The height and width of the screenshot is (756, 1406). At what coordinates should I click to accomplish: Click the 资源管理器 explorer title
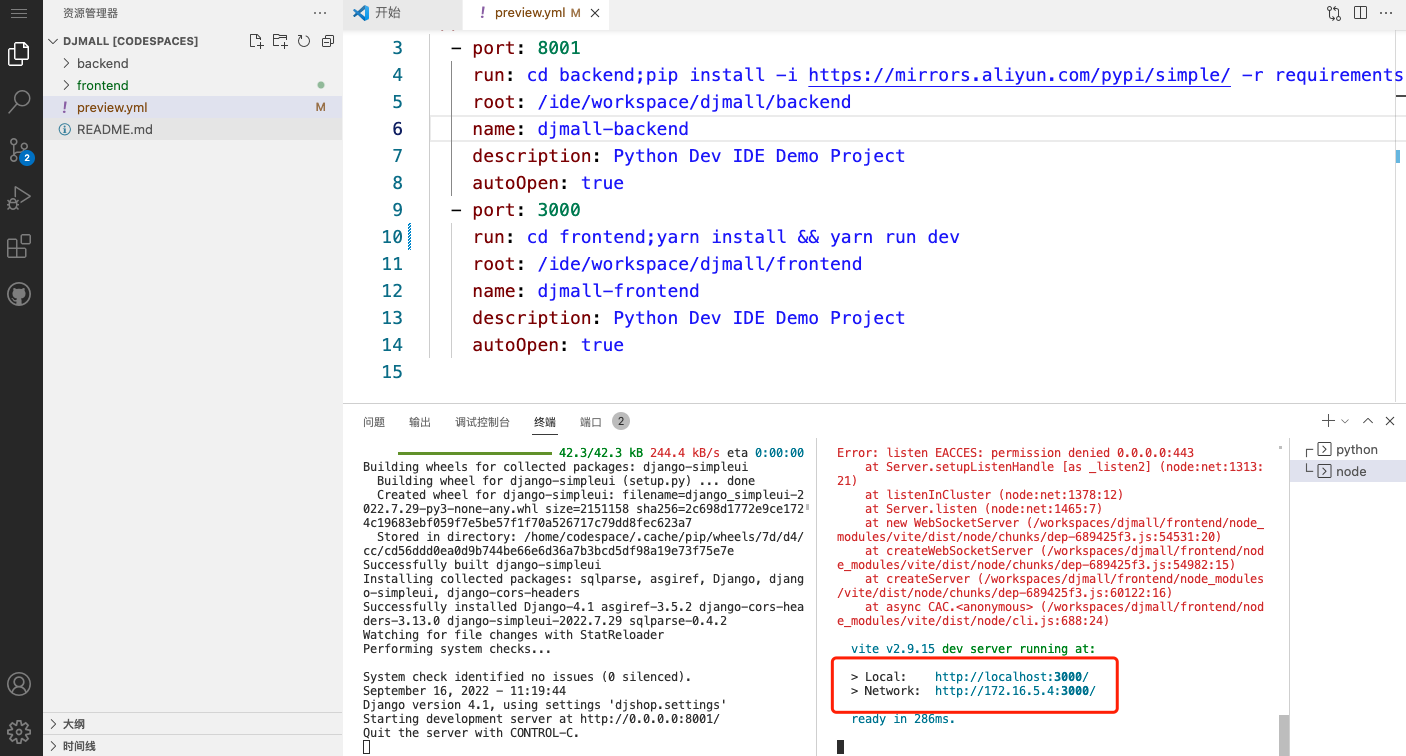[90, 13]
